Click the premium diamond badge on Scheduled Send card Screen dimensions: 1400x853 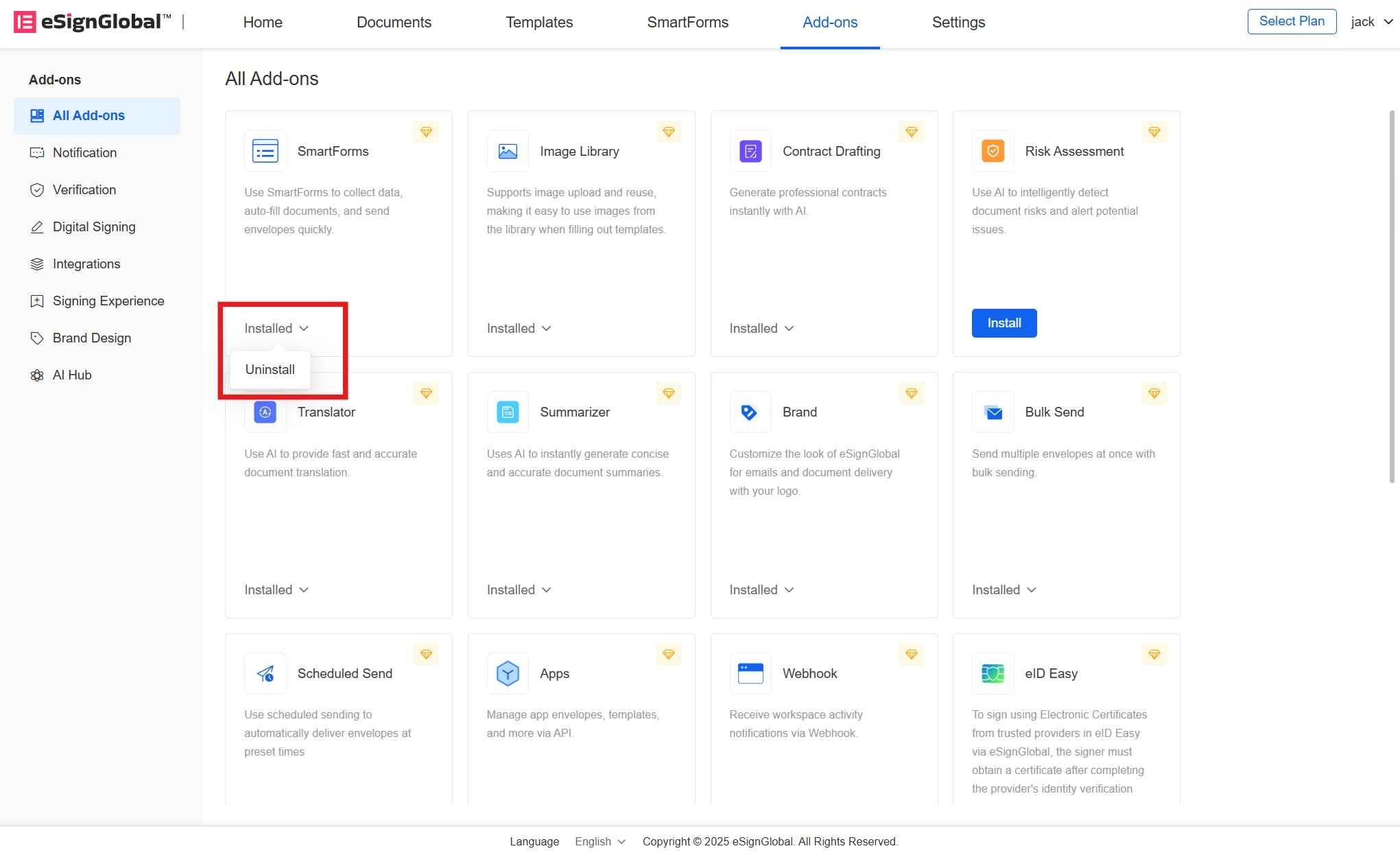(426, 654)
